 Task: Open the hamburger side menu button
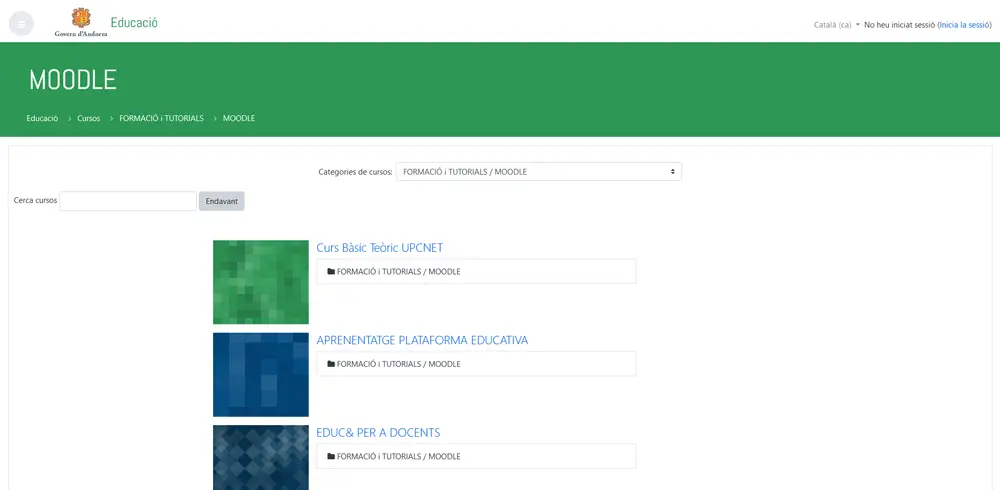(x=21, y=24)
